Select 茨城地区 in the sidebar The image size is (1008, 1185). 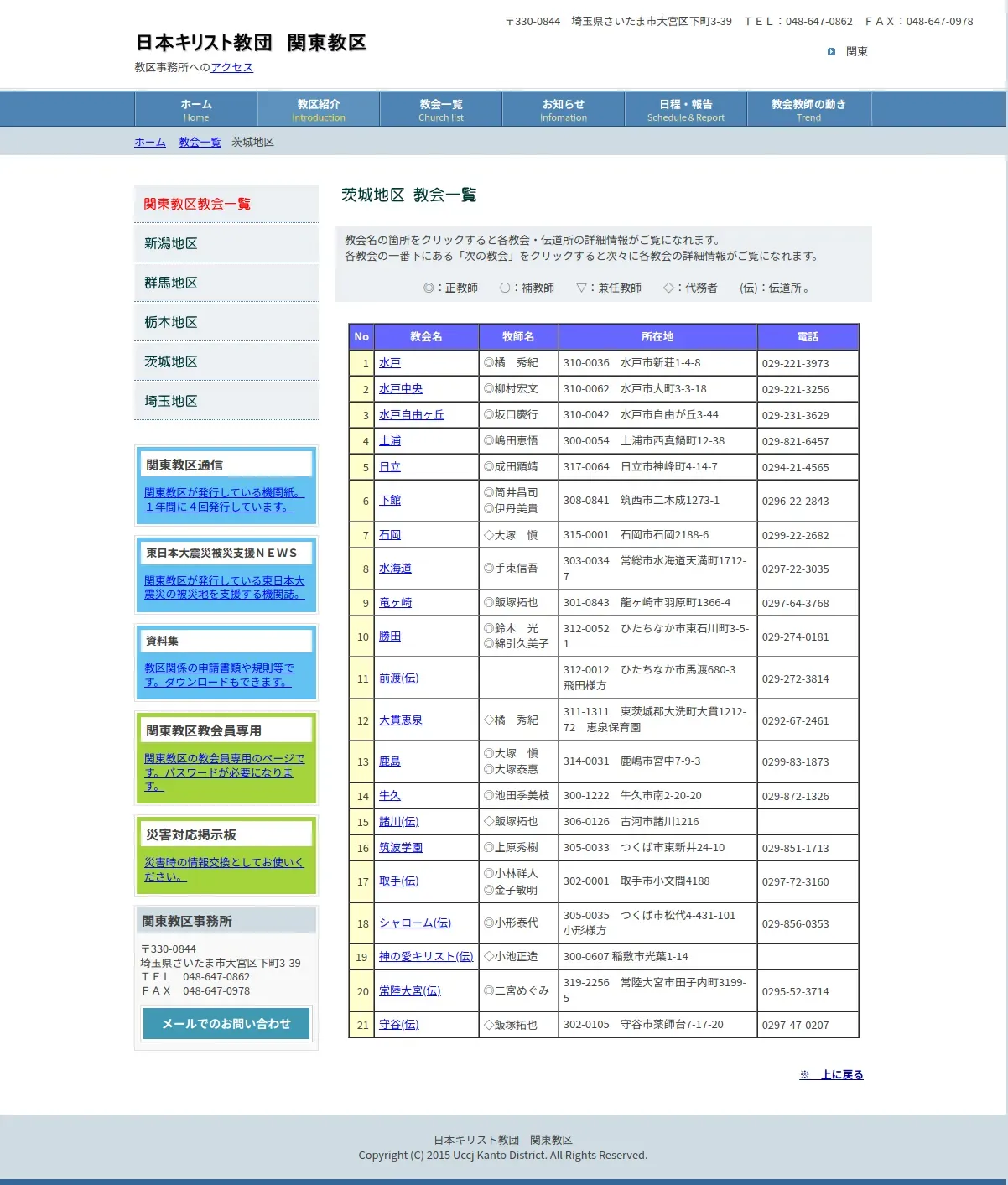click(226, 361)
